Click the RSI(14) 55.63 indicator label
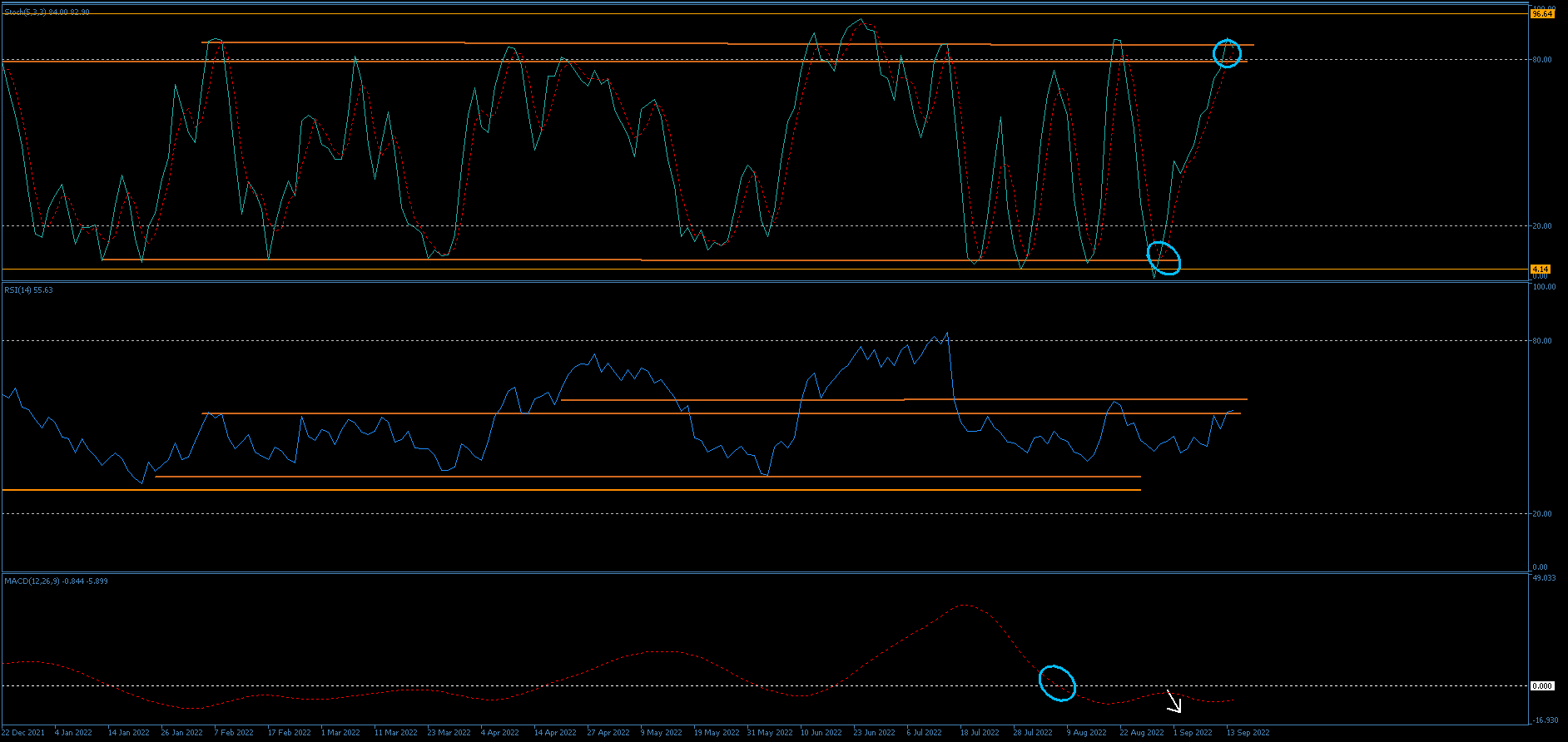This screenshot has width=1568, height=742. point(28,290)
